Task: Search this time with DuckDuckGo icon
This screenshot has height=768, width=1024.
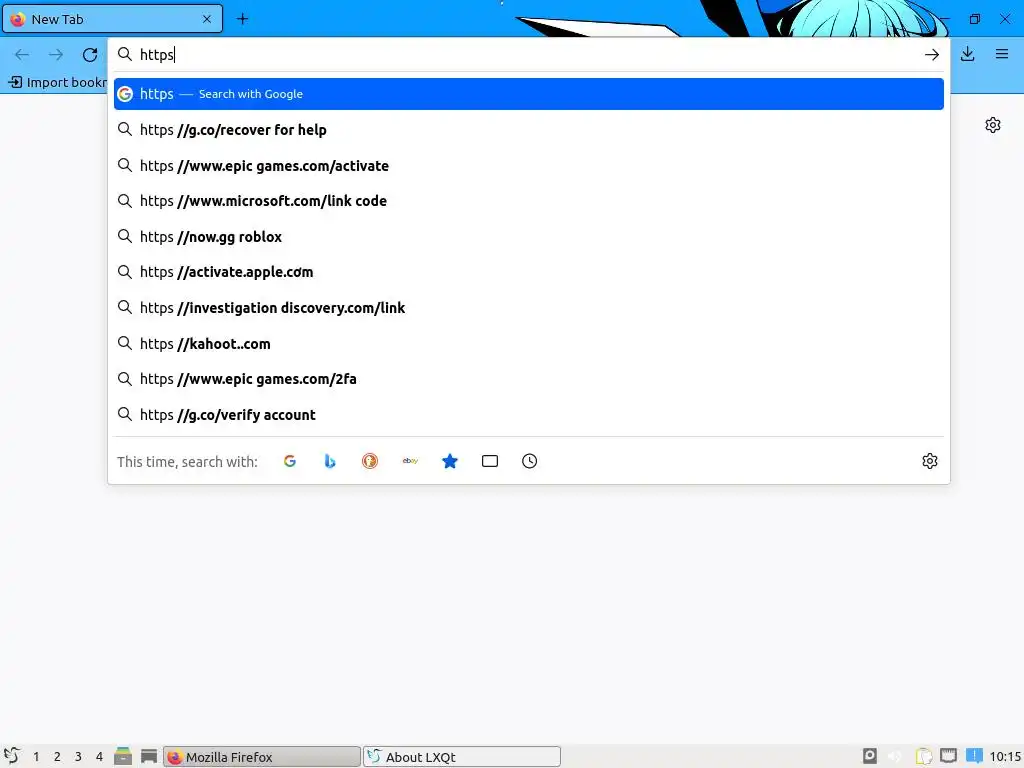Action: pos(370,461)
